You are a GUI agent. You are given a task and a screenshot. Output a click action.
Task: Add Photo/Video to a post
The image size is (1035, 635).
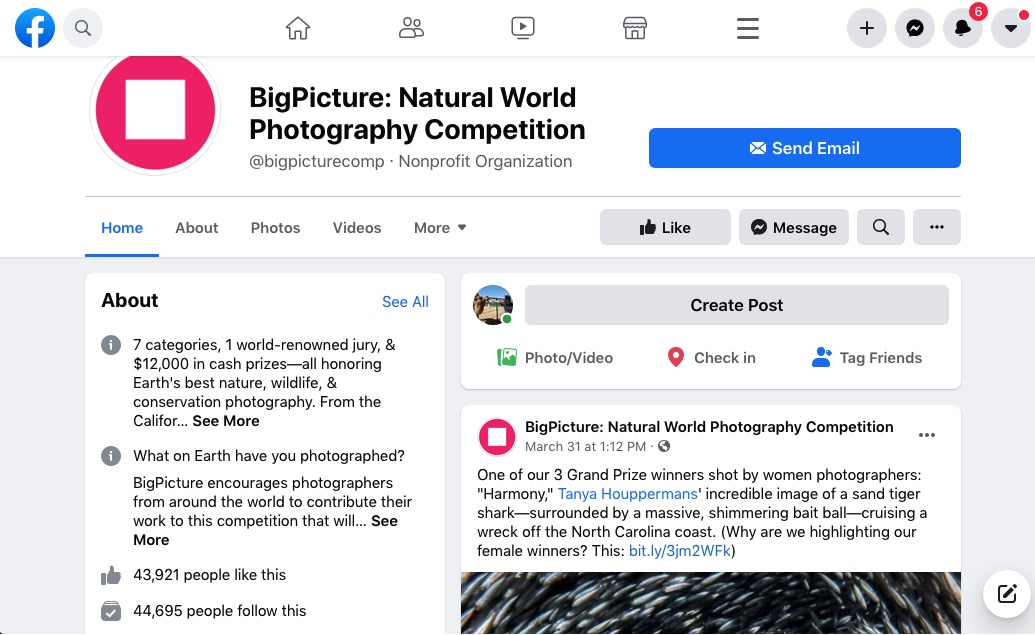[555, 358]
